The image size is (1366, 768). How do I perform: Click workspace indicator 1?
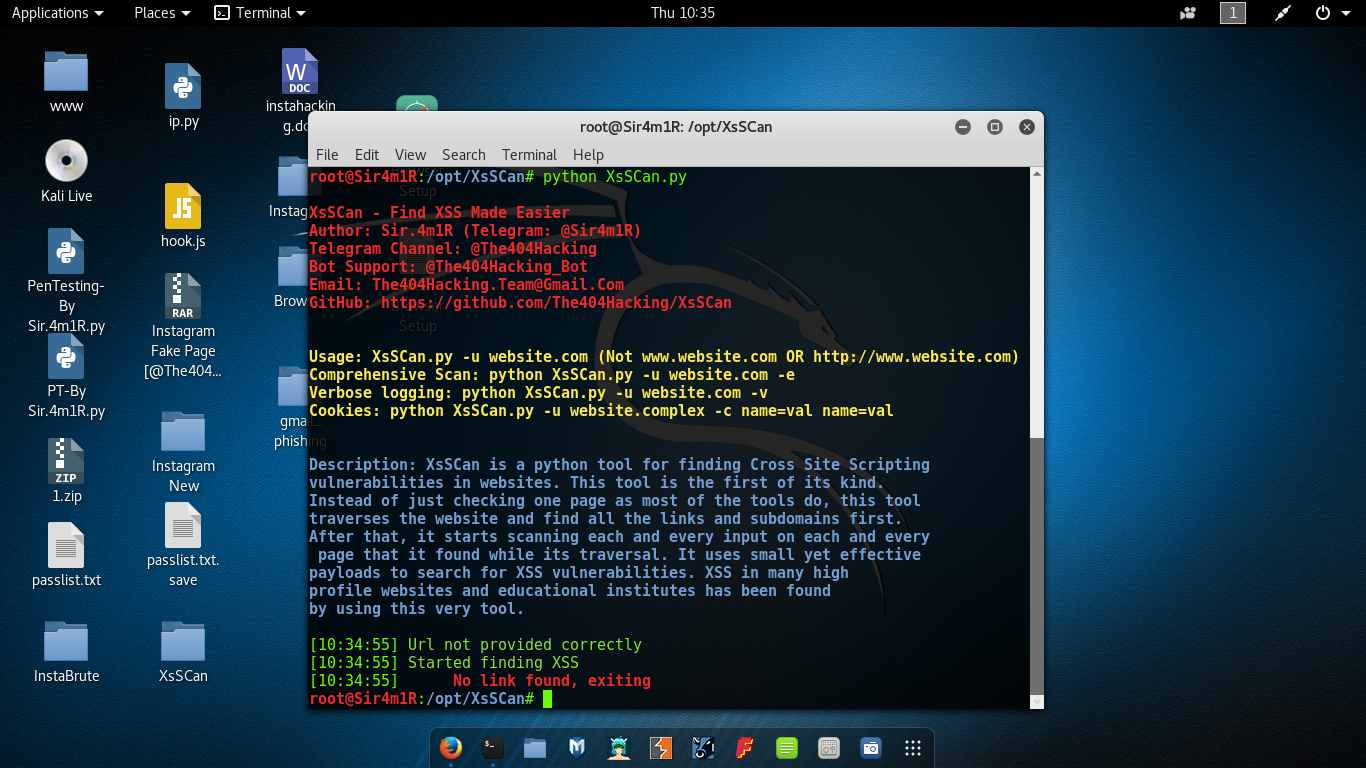click(x=1233, y=13)
